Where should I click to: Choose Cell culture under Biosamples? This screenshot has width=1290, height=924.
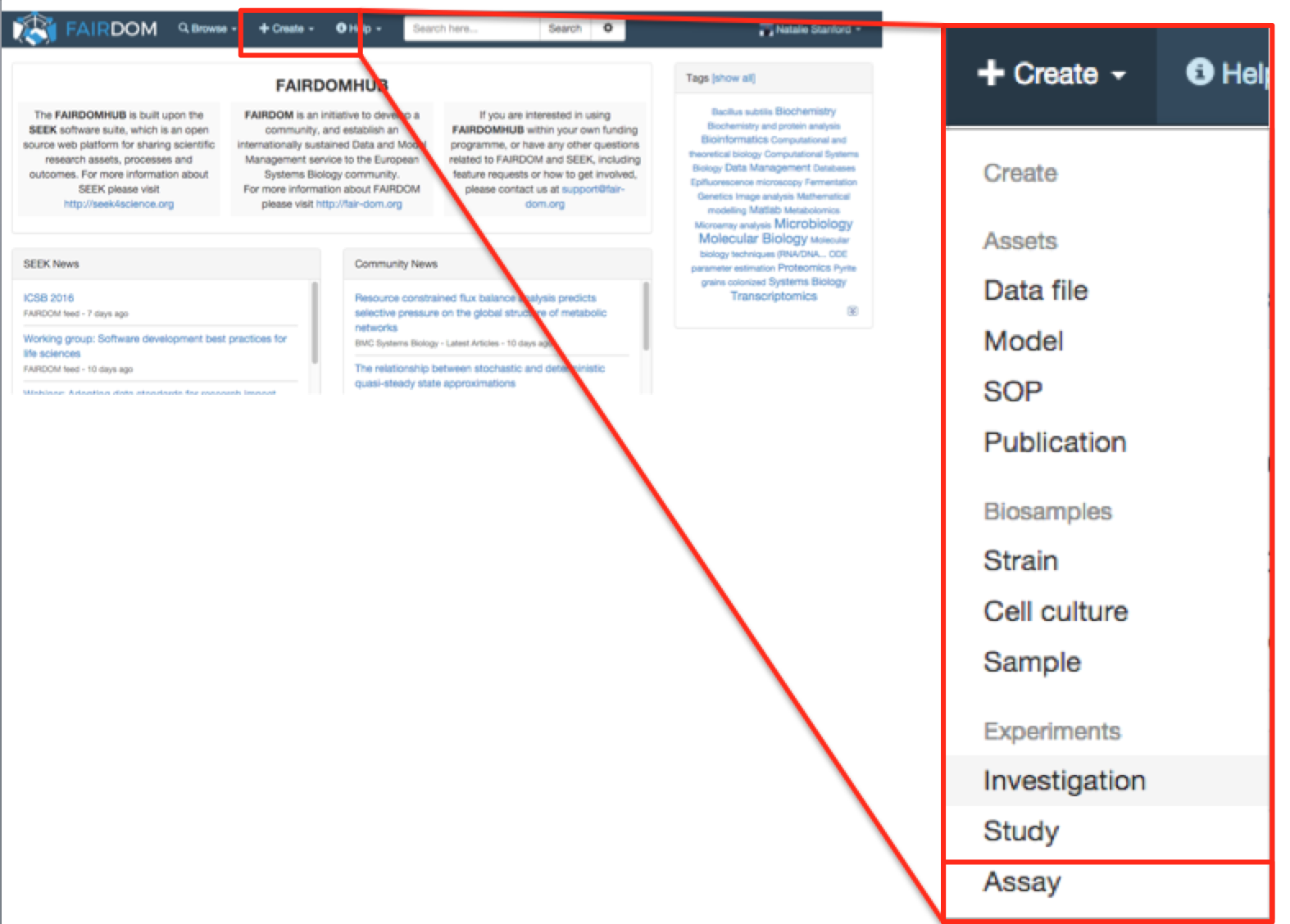point(1056,612)
